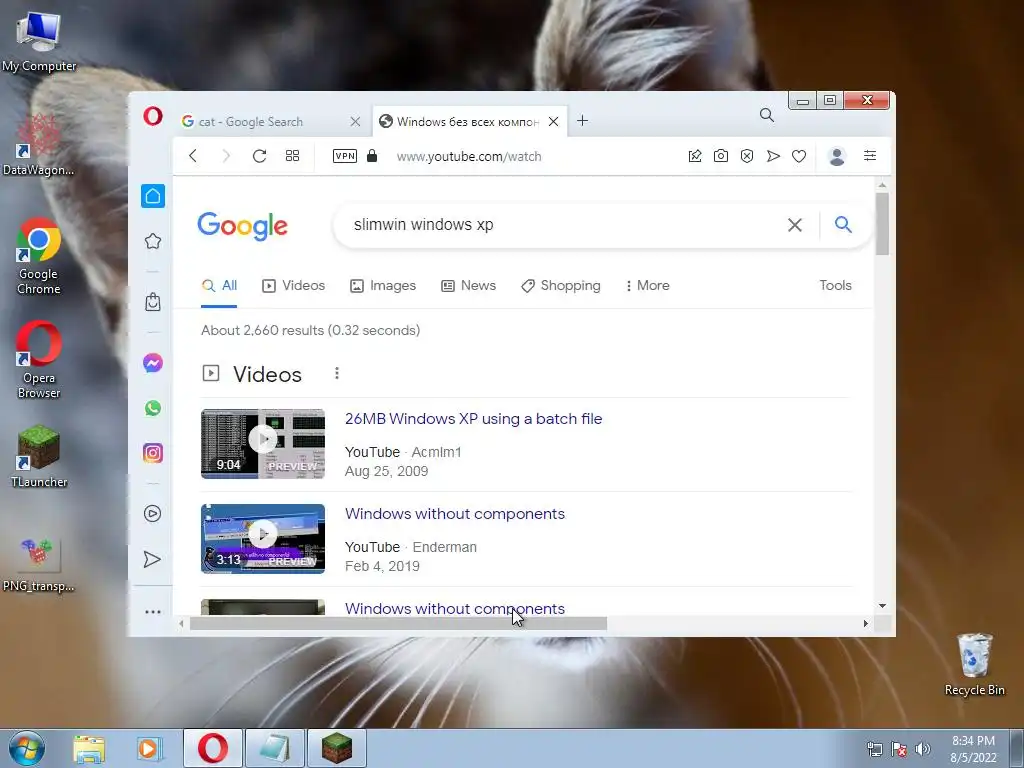Click the Google logo
Viewport: 1024px width, 768px height.
pyautogui.click(x=242, y=226)
